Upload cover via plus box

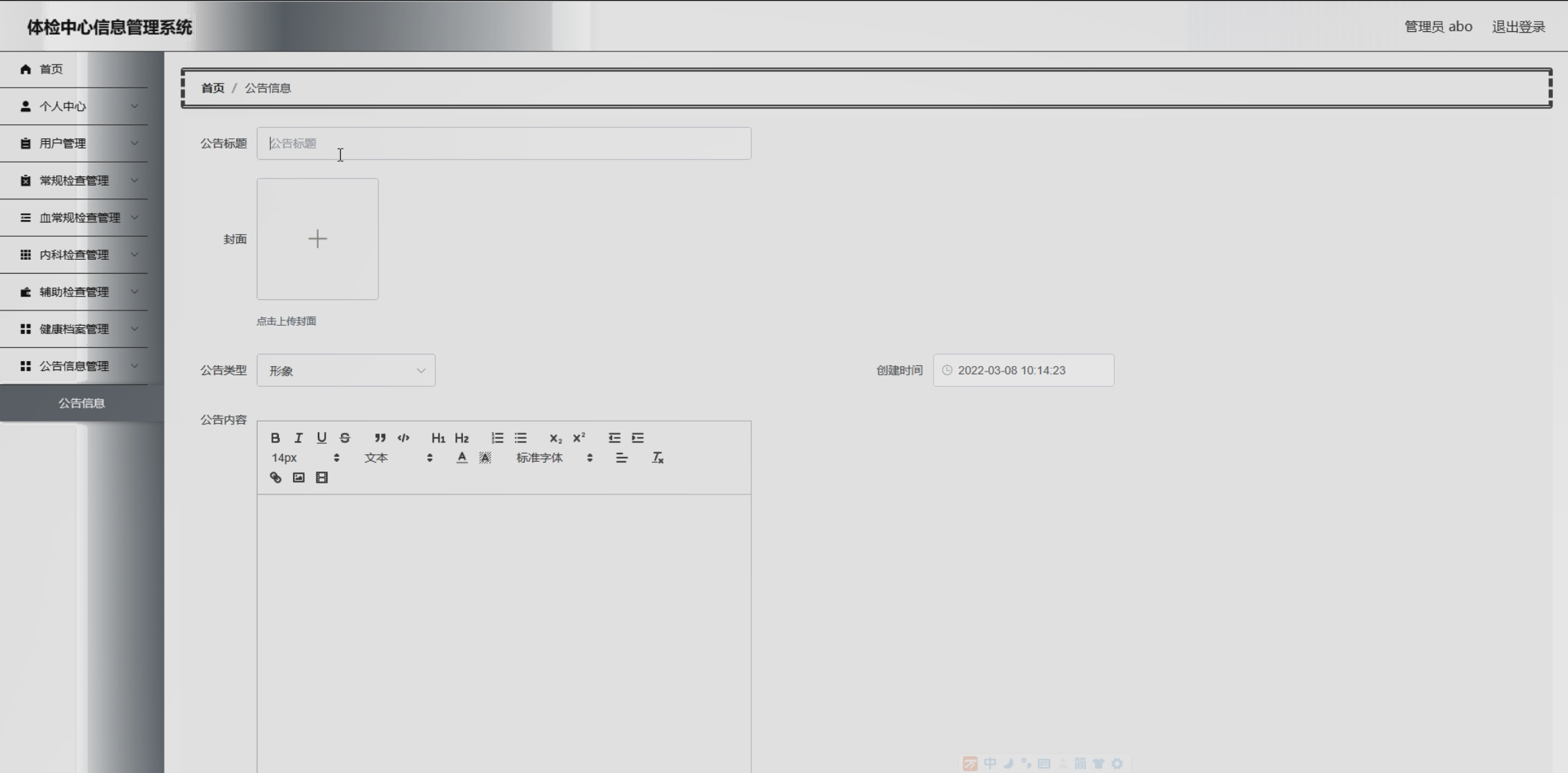pos(318,239)
